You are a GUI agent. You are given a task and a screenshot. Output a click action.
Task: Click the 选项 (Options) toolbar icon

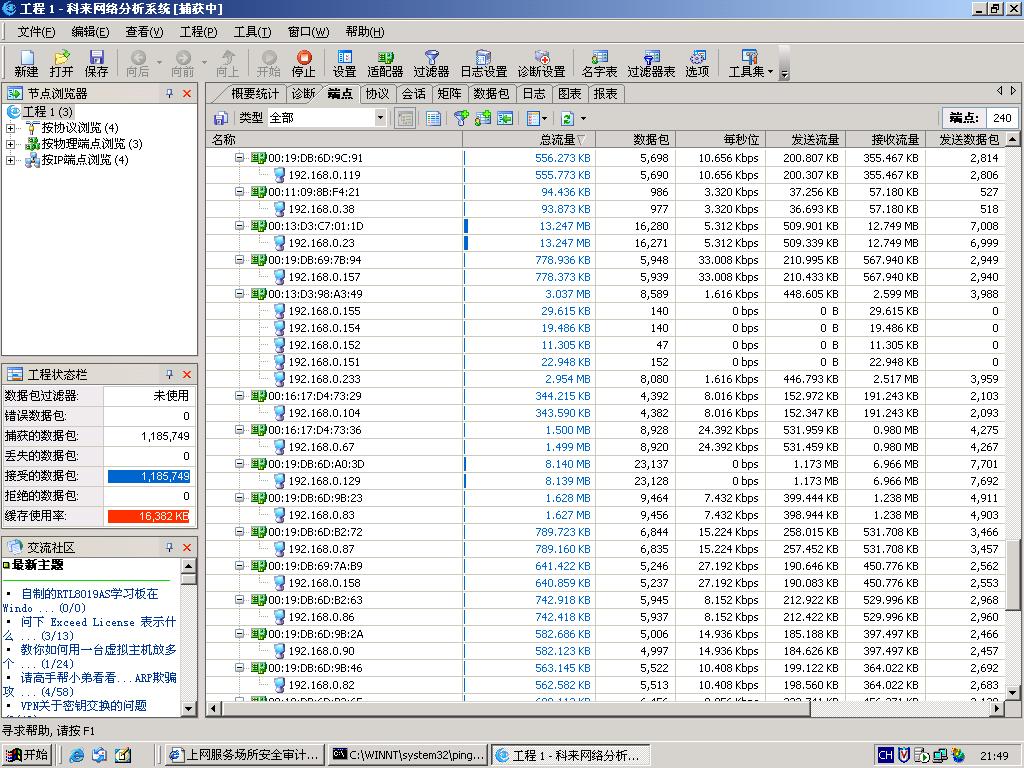pos(697,63)
